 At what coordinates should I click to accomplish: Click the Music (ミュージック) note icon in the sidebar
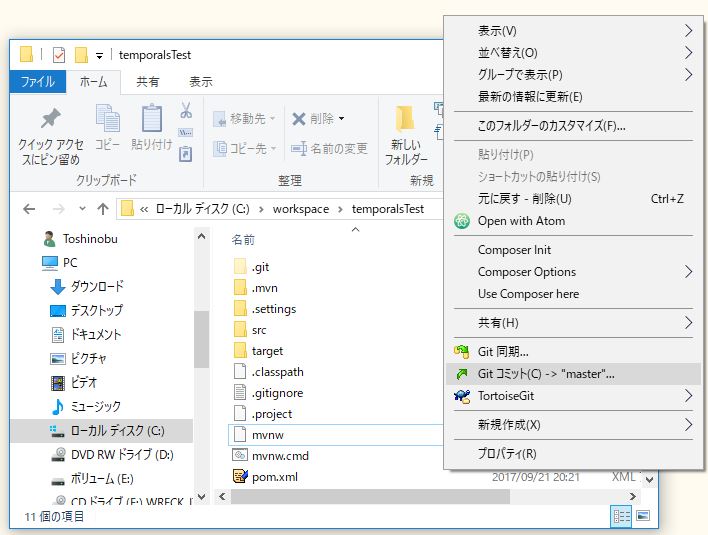coord(57,406)
